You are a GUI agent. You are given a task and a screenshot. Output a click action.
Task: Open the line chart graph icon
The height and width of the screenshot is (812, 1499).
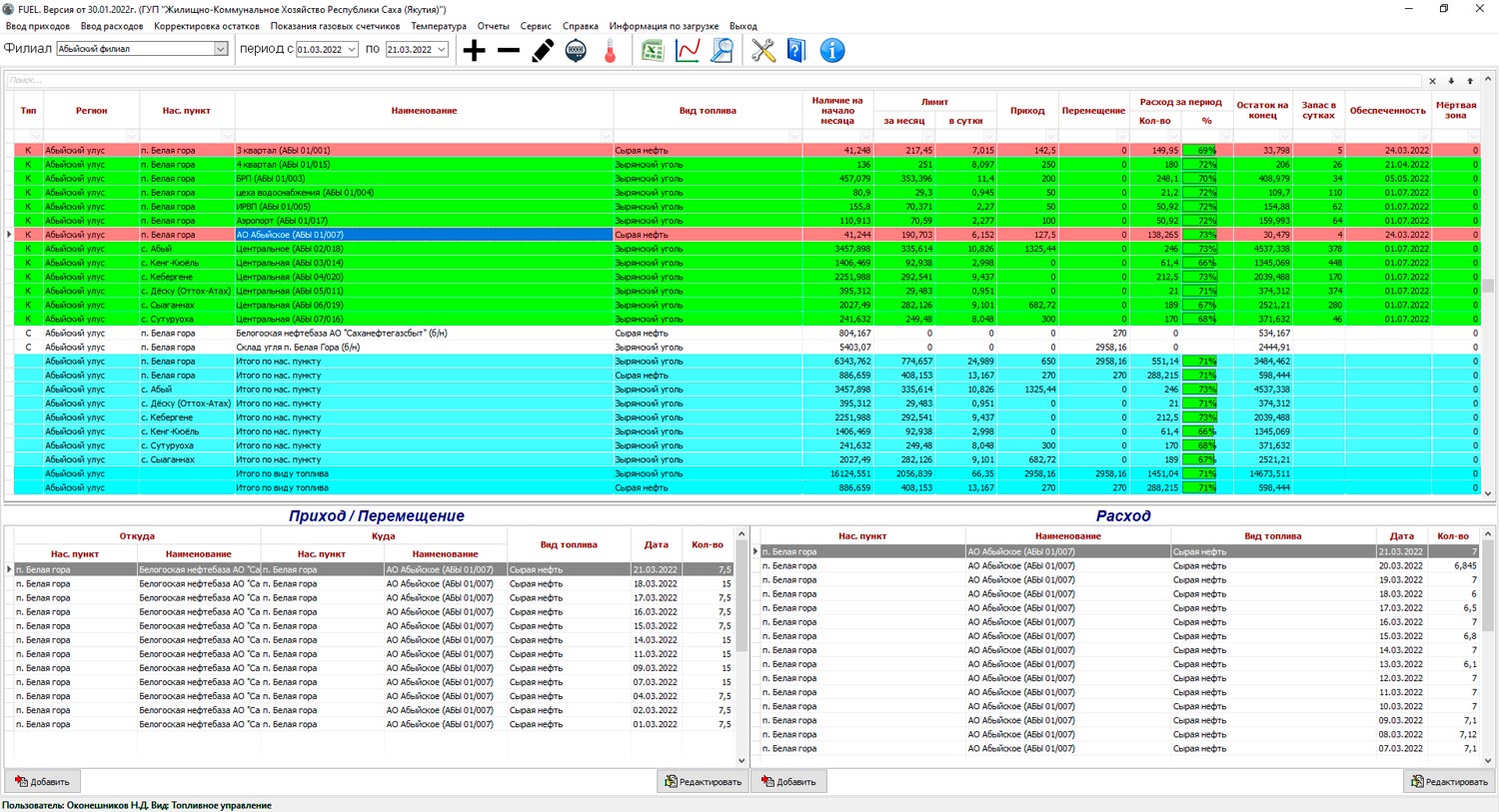(x=688, y=50)
